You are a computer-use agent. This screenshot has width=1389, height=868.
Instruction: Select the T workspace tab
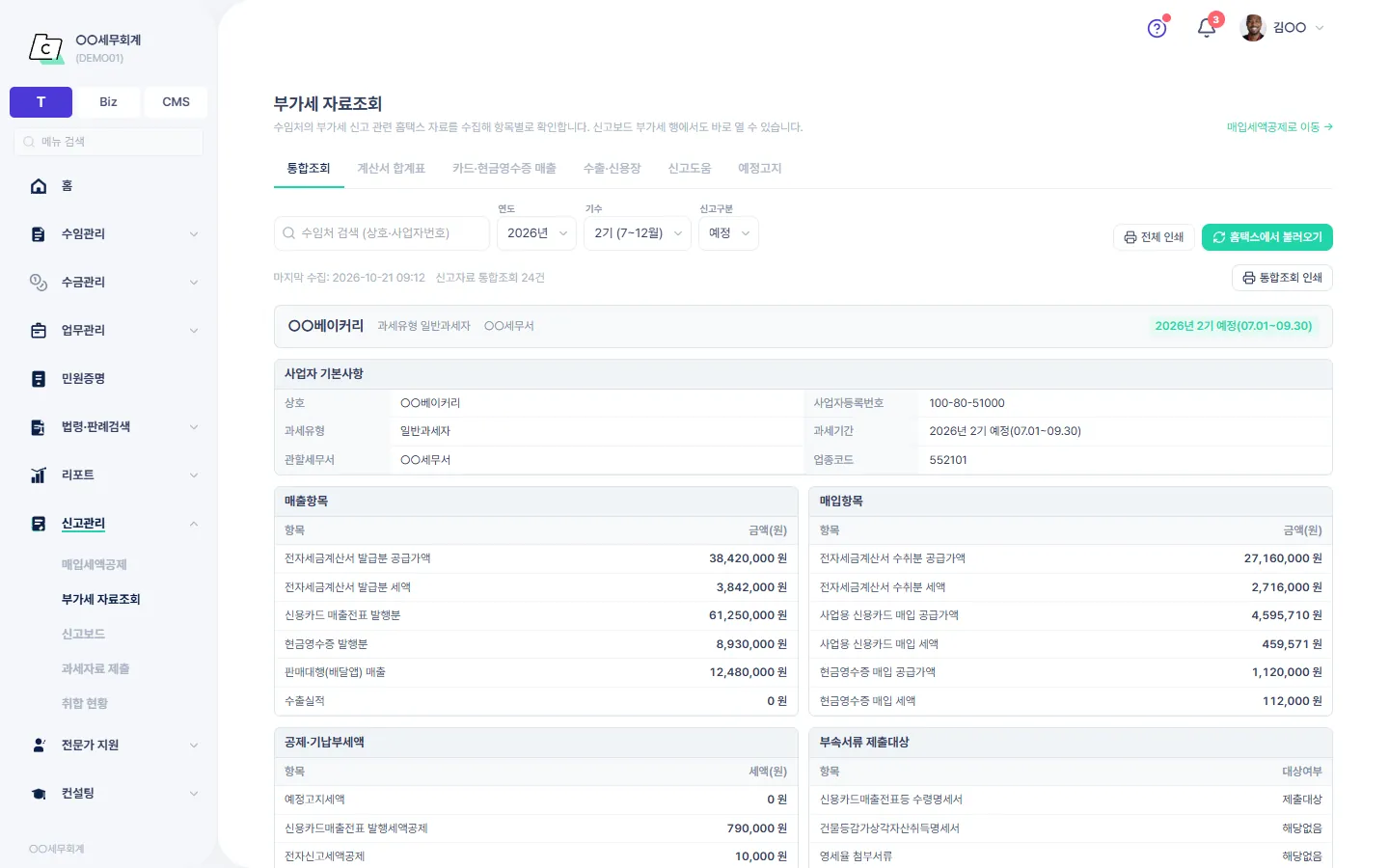(x=41, y=102)
